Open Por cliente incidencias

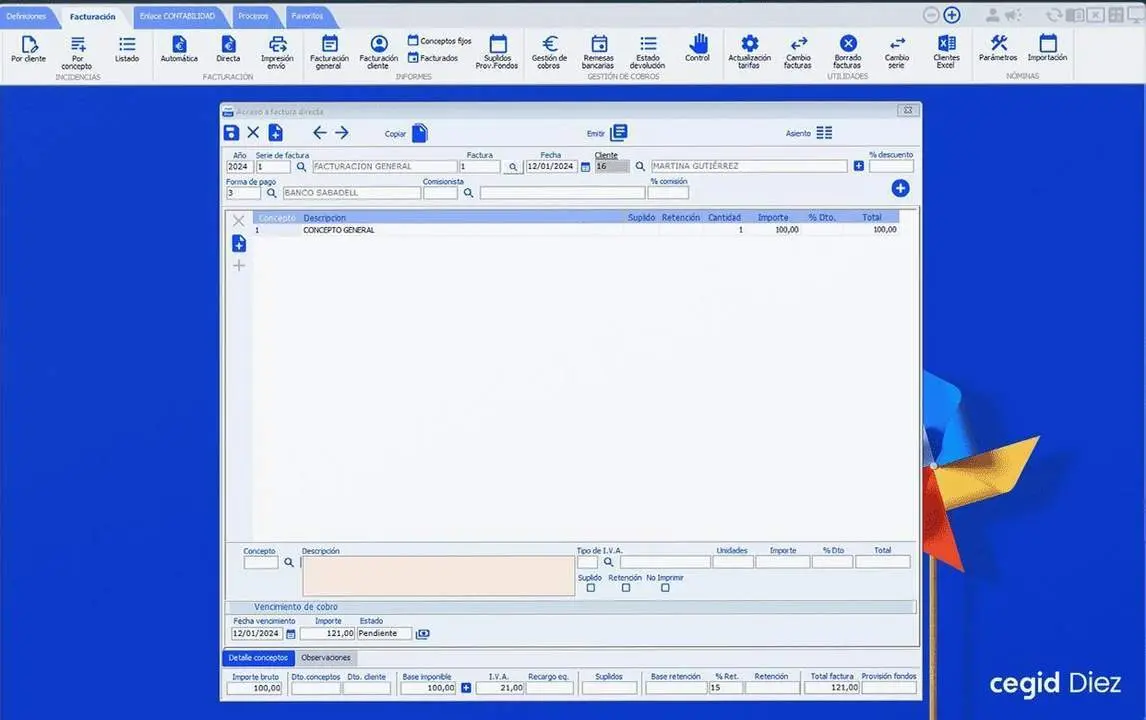(x=29, y=49)
